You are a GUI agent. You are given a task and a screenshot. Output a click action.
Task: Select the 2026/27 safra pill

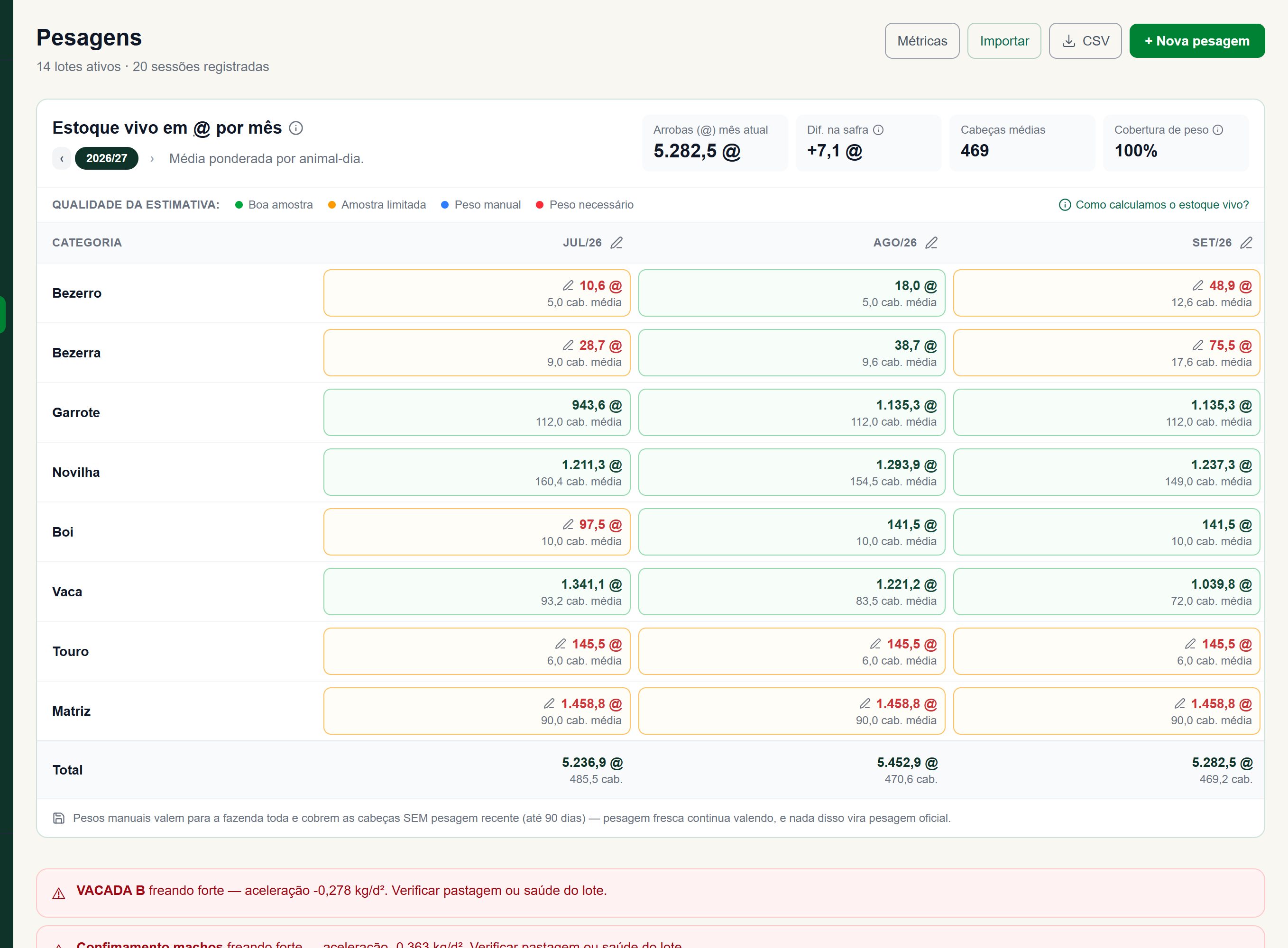click(x=107, y=158)
